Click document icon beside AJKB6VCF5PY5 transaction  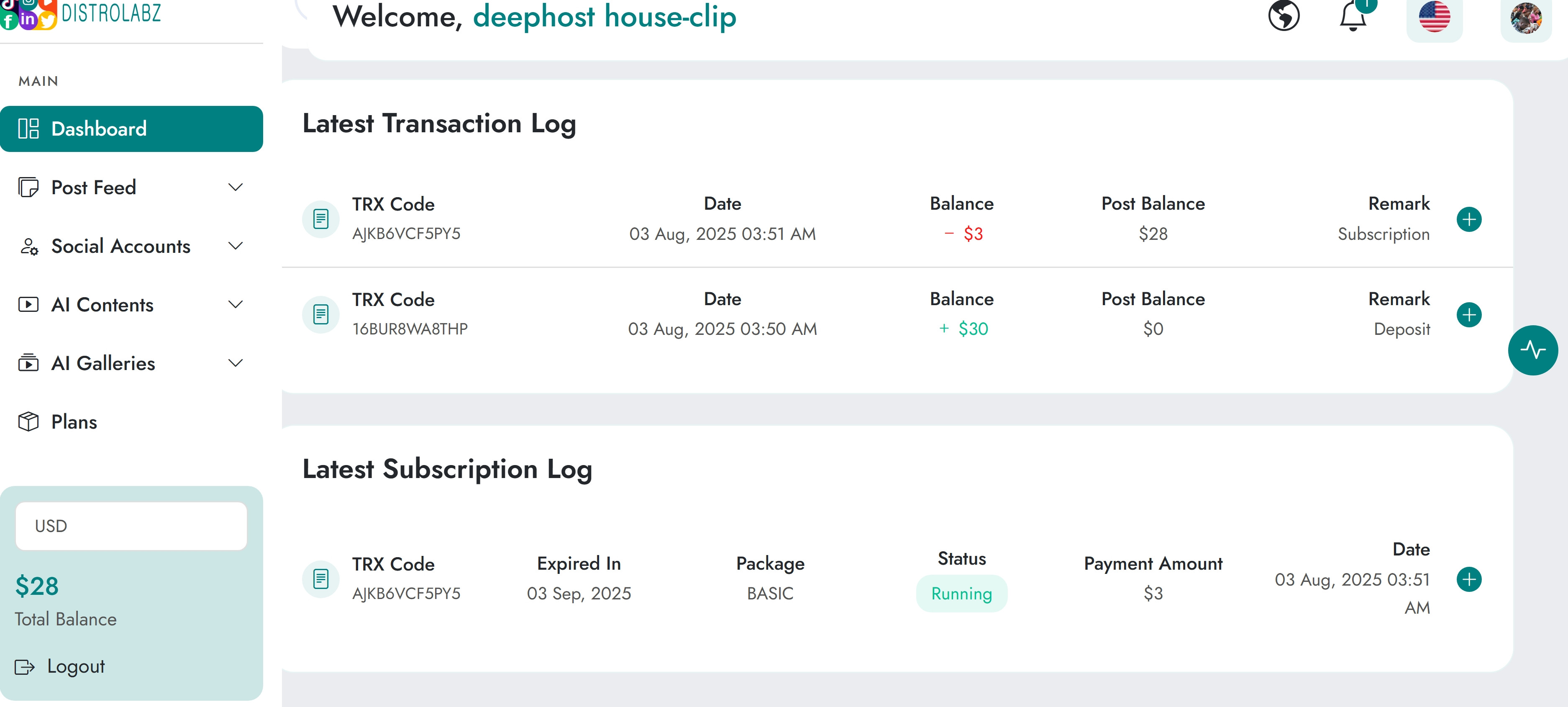[x=321, y=219]
